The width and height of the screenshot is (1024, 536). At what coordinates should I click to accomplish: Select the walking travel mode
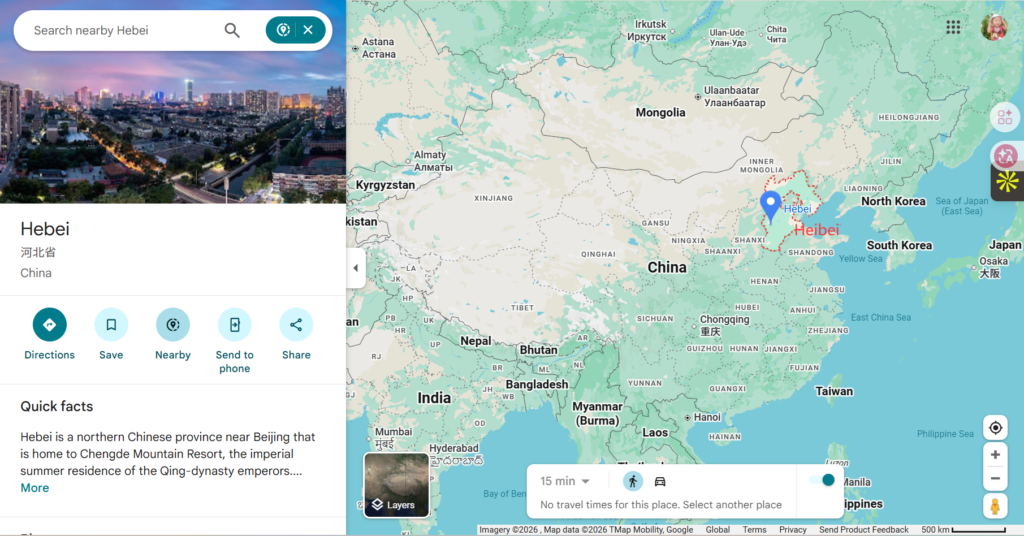(x=633, y=481)
